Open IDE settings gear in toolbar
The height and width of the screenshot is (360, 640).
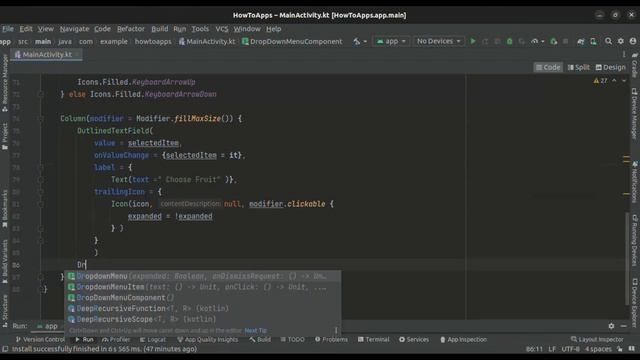pos(621,41)
